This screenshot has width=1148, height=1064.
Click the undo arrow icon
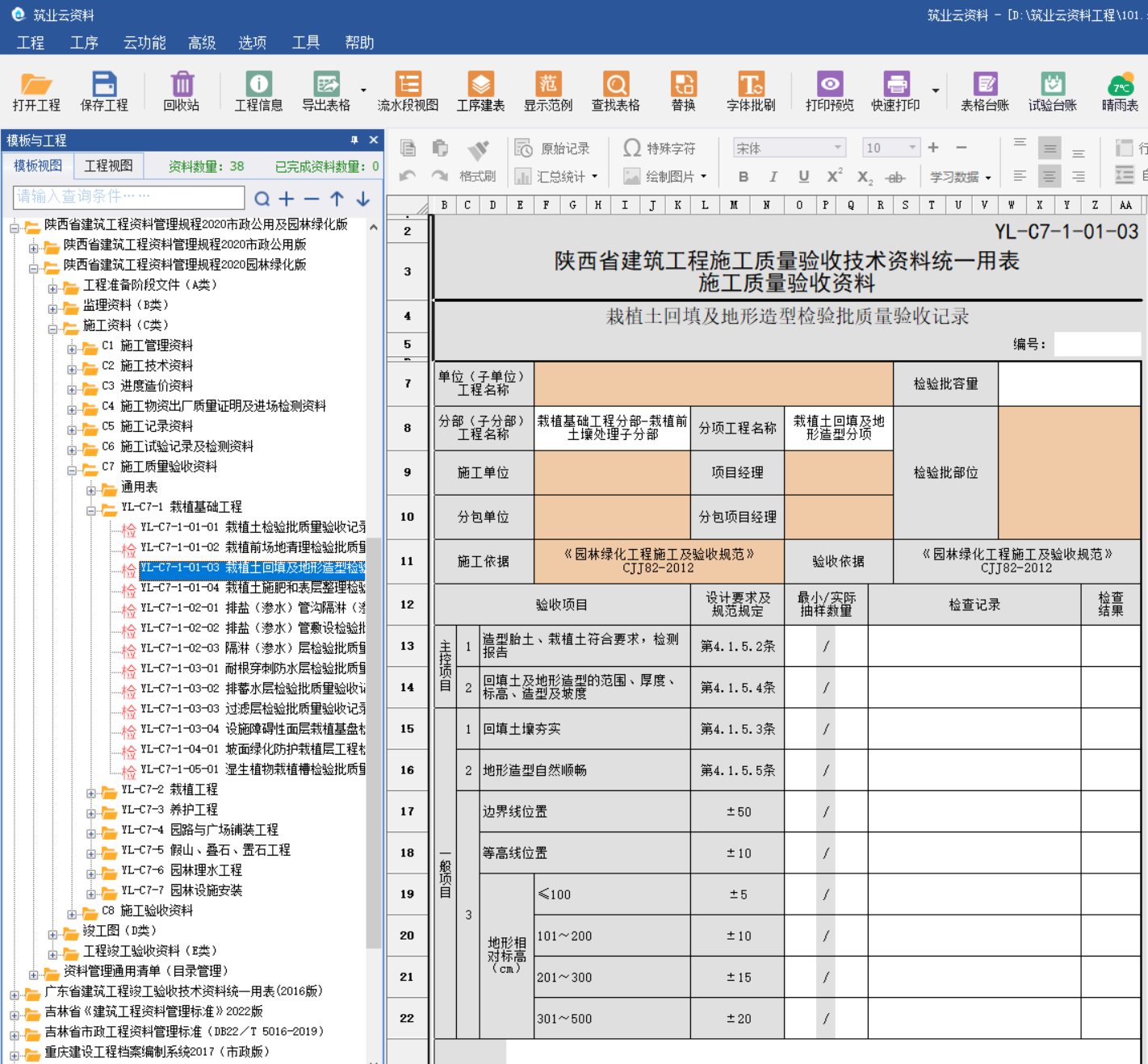point(407,176)
